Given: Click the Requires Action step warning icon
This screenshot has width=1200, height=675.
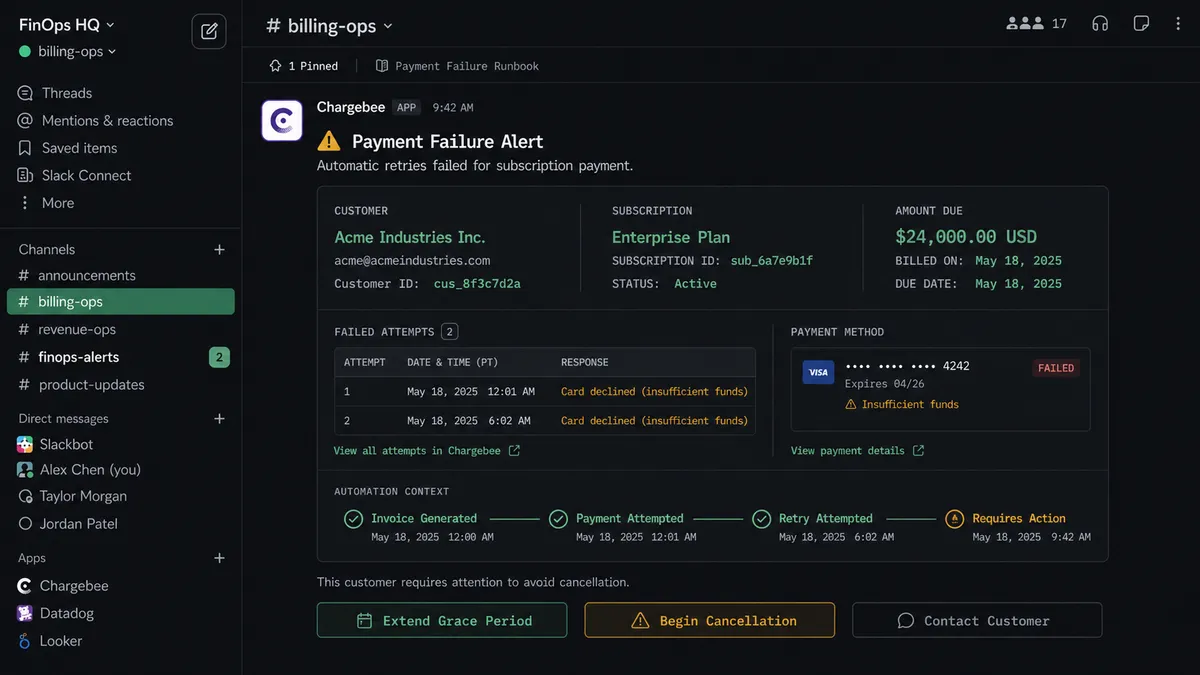Looking at the screenshot, I should coord(955,519).
